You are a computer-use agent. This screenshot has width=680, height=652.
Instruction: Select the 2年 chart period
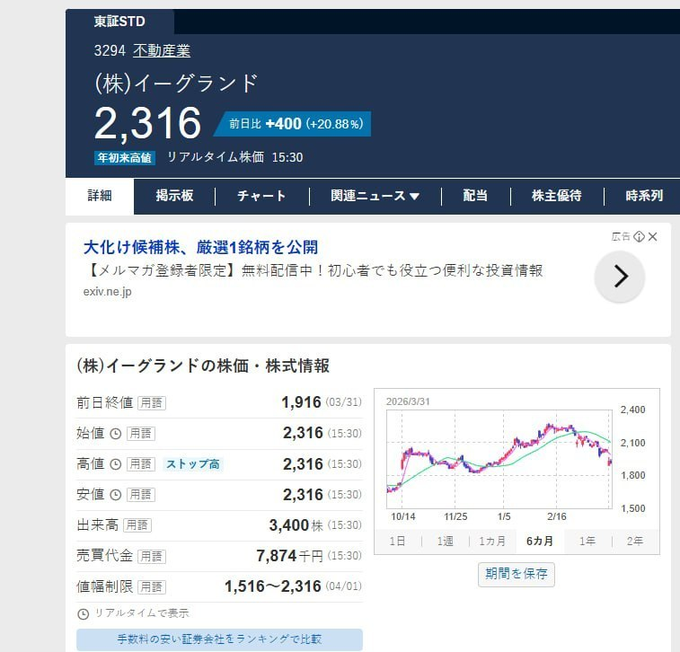click(635, 541)
